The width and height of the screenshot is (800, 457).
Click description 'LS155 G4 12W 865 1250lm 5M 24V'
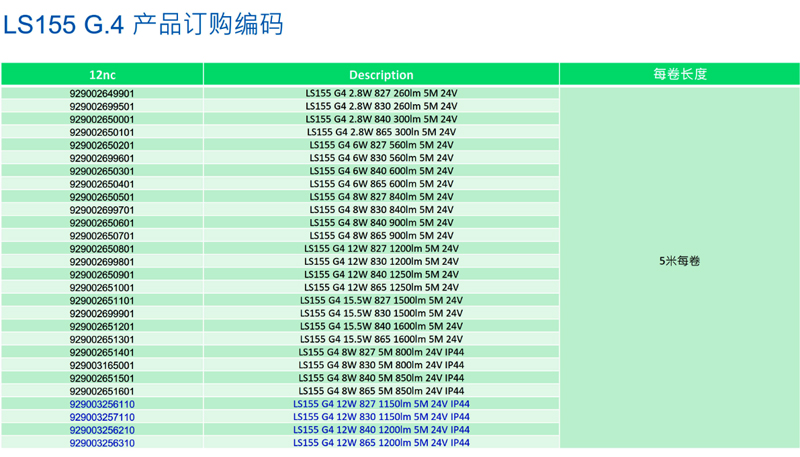click(x=381, y=287)
